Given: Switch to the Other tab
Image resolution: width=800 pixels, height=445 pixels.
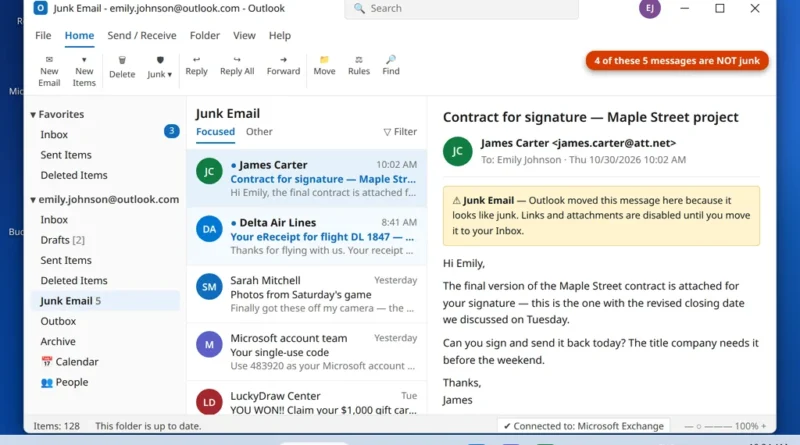Looking at the screenshot, I should click(x=259, y=132).
